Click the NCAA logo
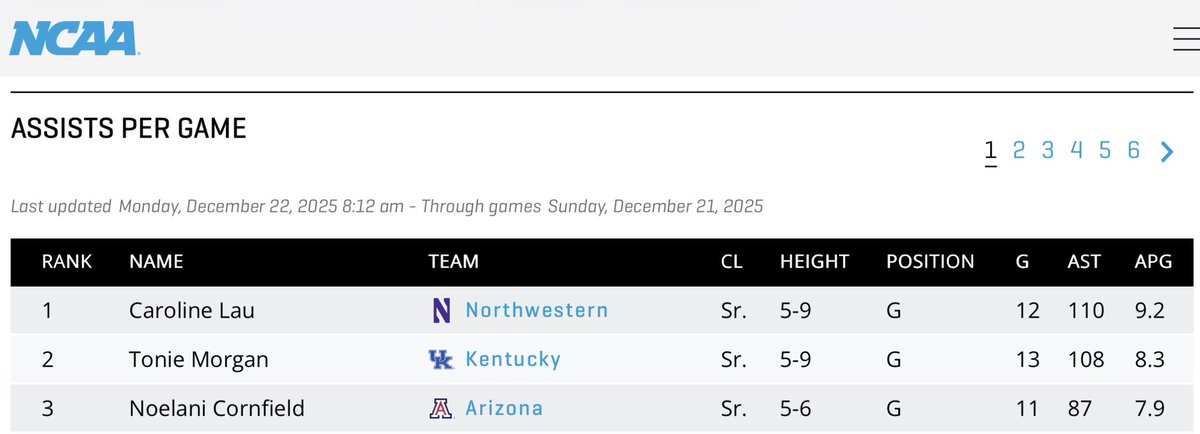 click(x=74, y=39)
